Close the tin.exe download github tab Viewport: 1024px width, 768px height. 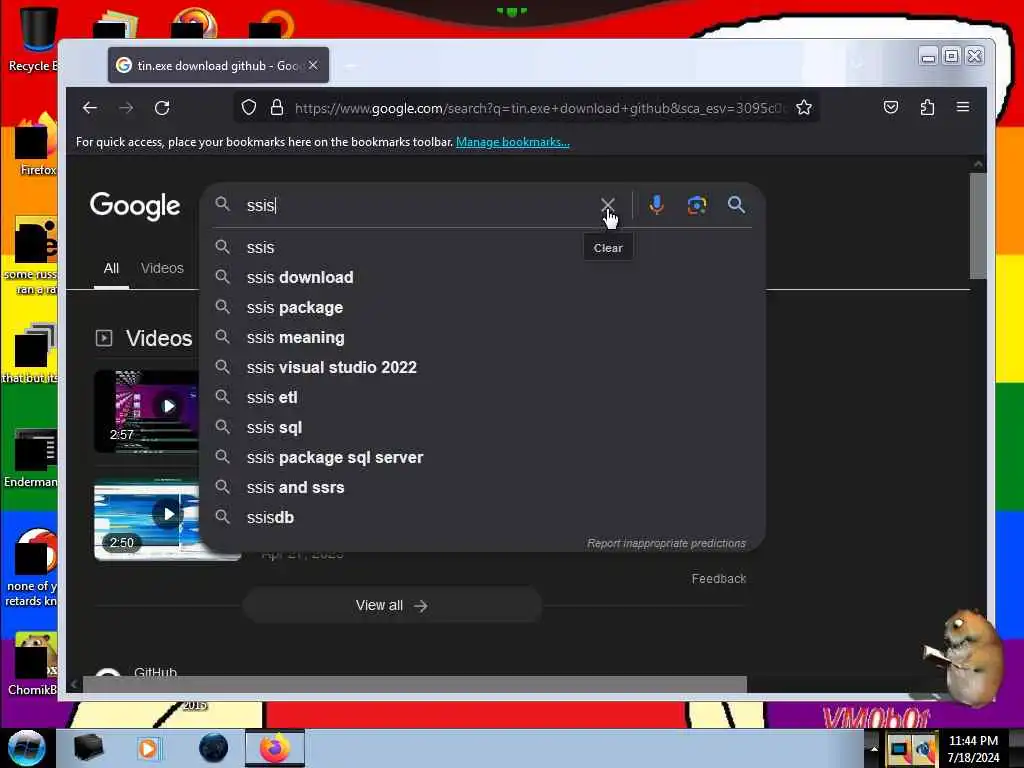coord(313,65)
